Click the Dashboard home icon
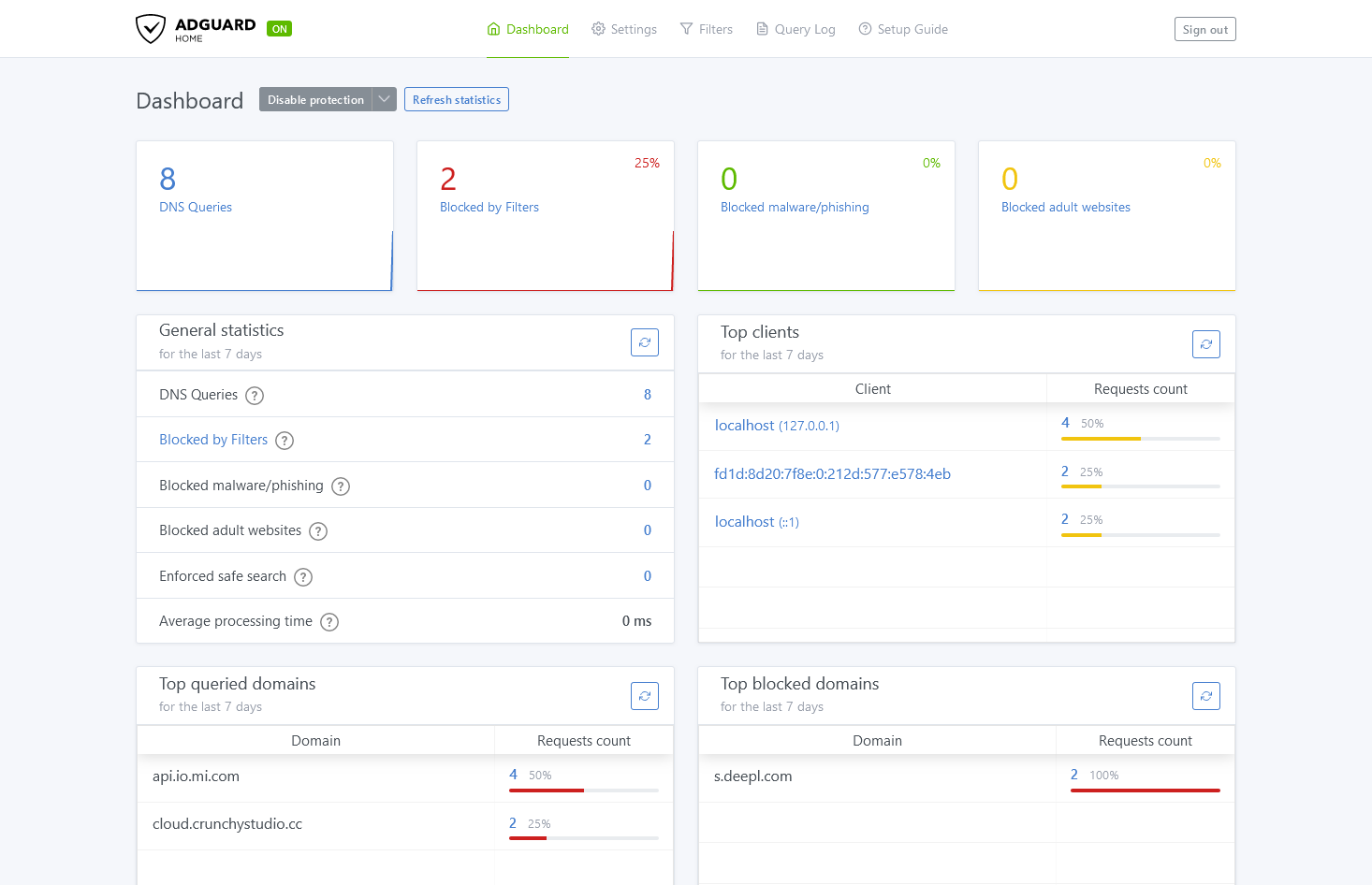1372x885 pixels. pos(493,29)
